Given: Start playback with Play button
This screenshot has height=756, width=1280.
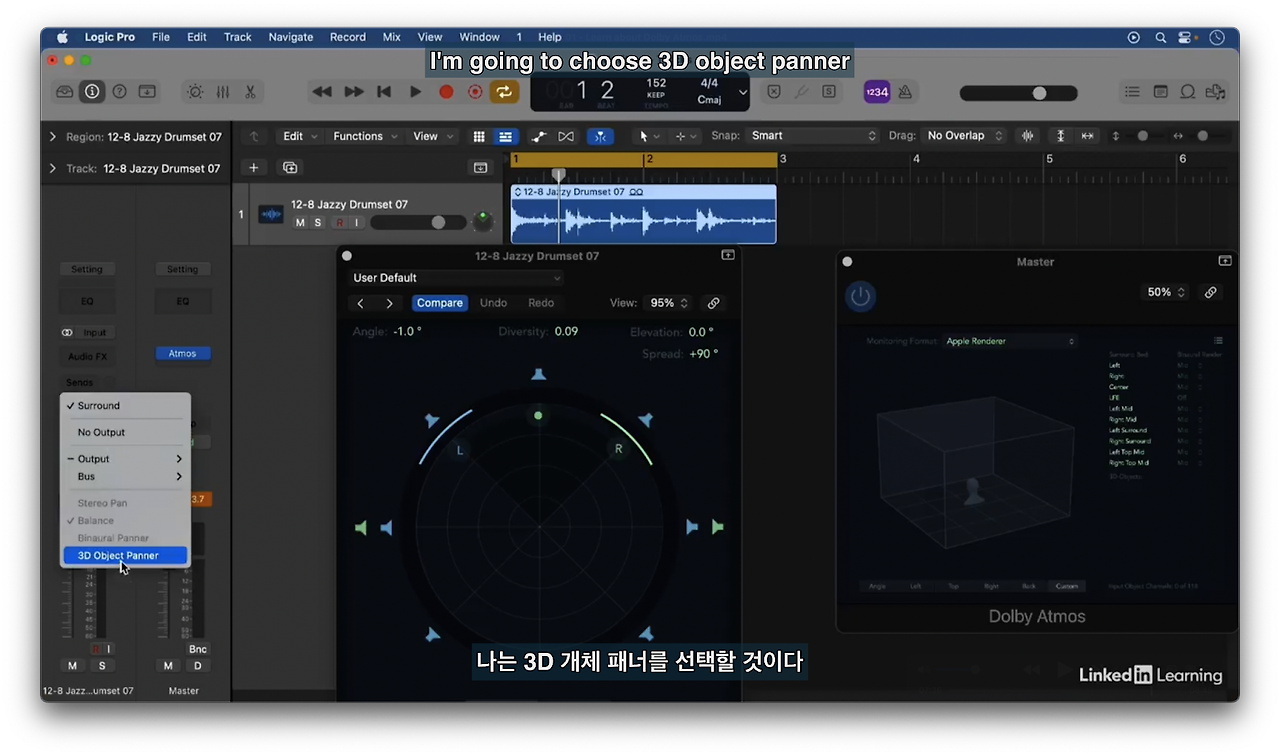Looking at the screenshot, I should [x=415, y=92].
